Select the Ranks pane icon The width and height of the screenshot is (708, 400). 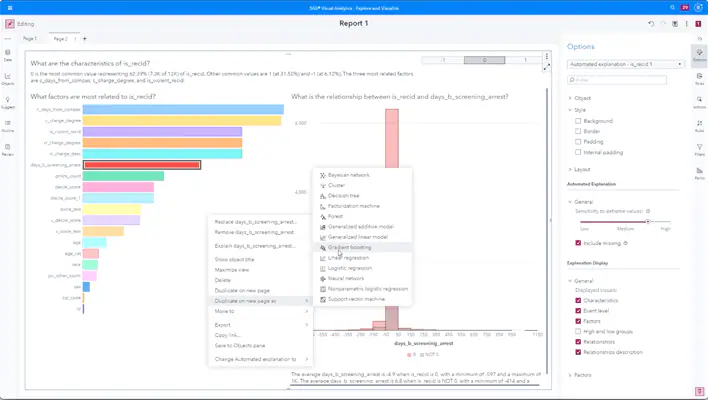(x=699, y=173)
